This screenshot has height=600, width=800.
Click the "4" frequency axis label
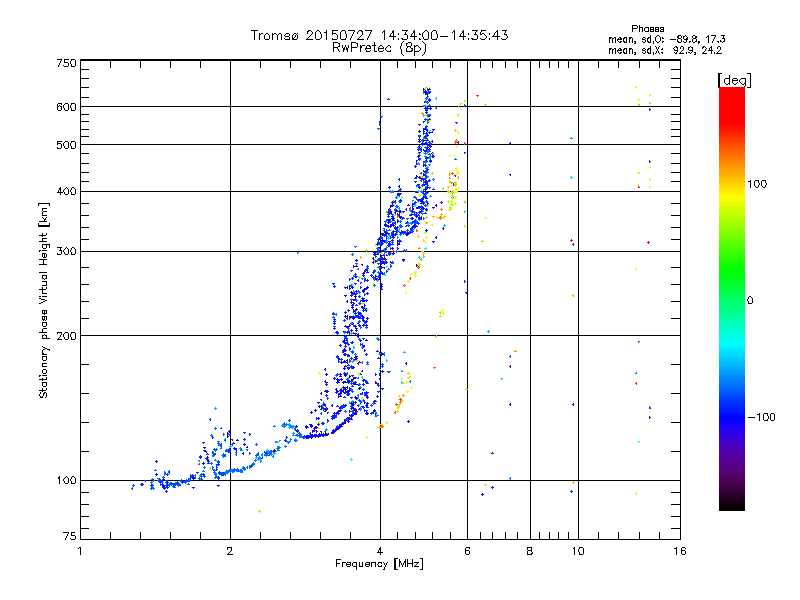(380, 551)
